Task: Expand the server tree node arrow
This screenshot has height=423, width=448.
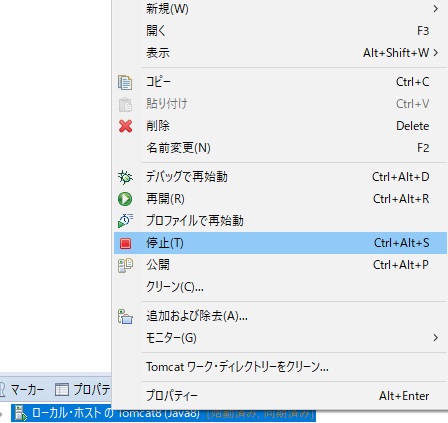Action: [1, 414]
